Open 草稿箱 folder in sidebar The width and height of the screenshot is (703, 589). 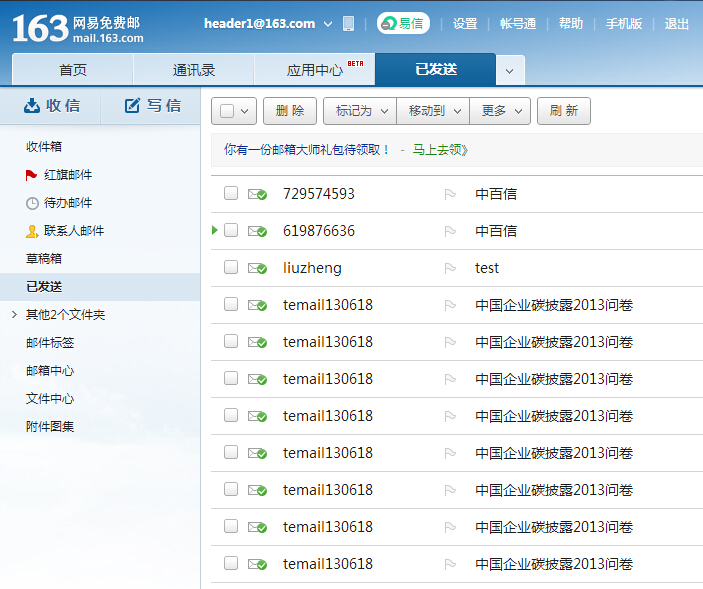[44, 259]
